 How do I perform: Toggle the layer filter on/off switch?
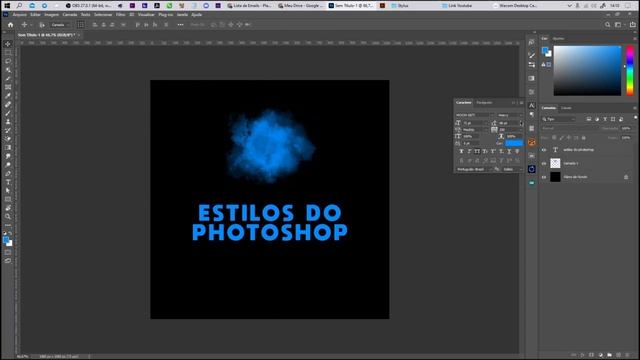click(635, 119)
